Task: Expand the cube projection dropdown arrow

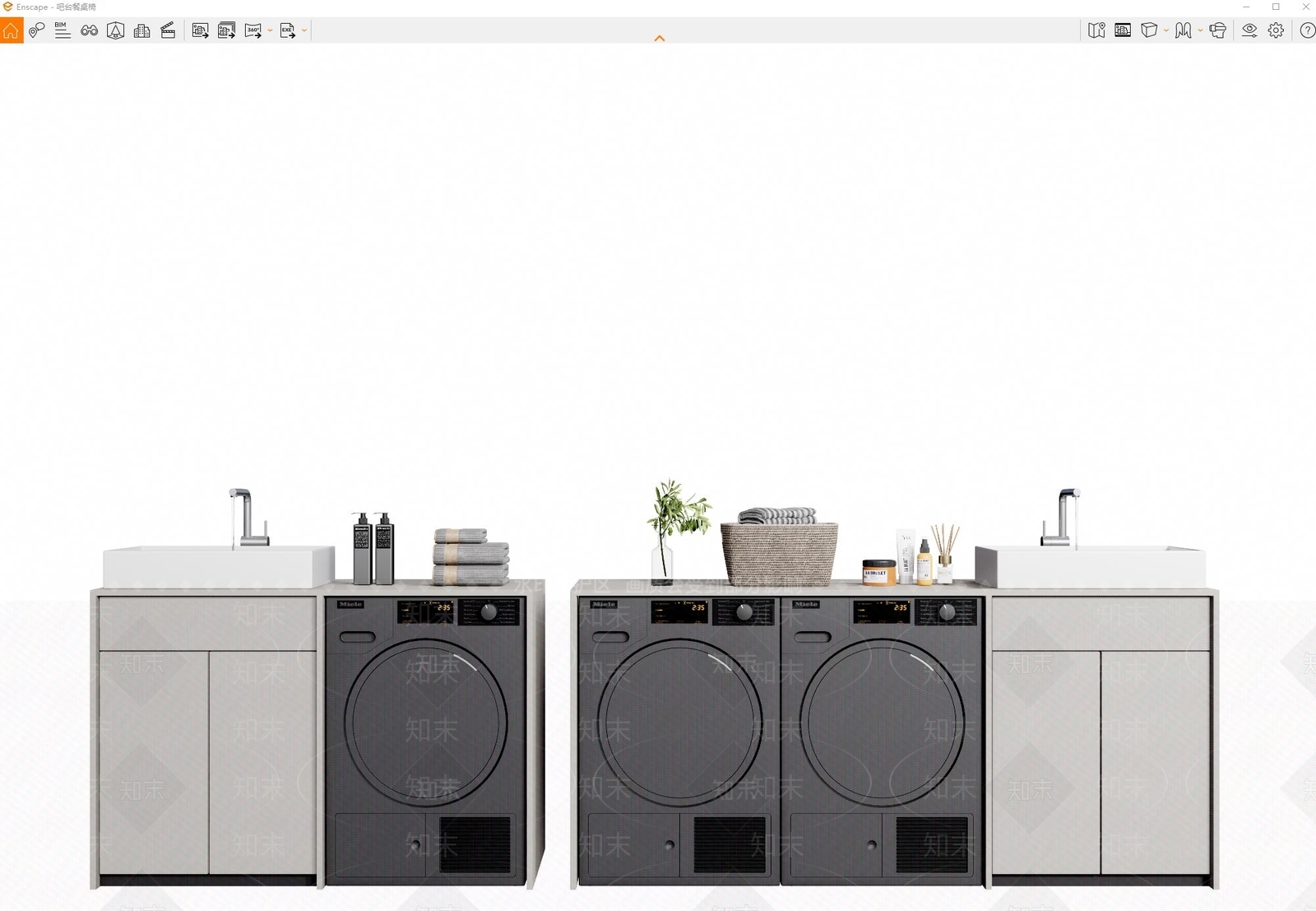Action: (1166, 30)
